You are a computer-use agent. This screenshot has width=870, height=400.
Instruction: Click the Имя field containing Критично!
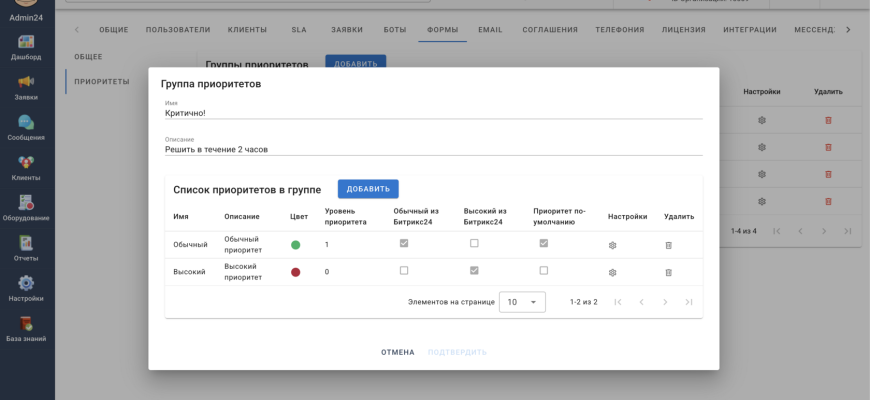point(433,113)
